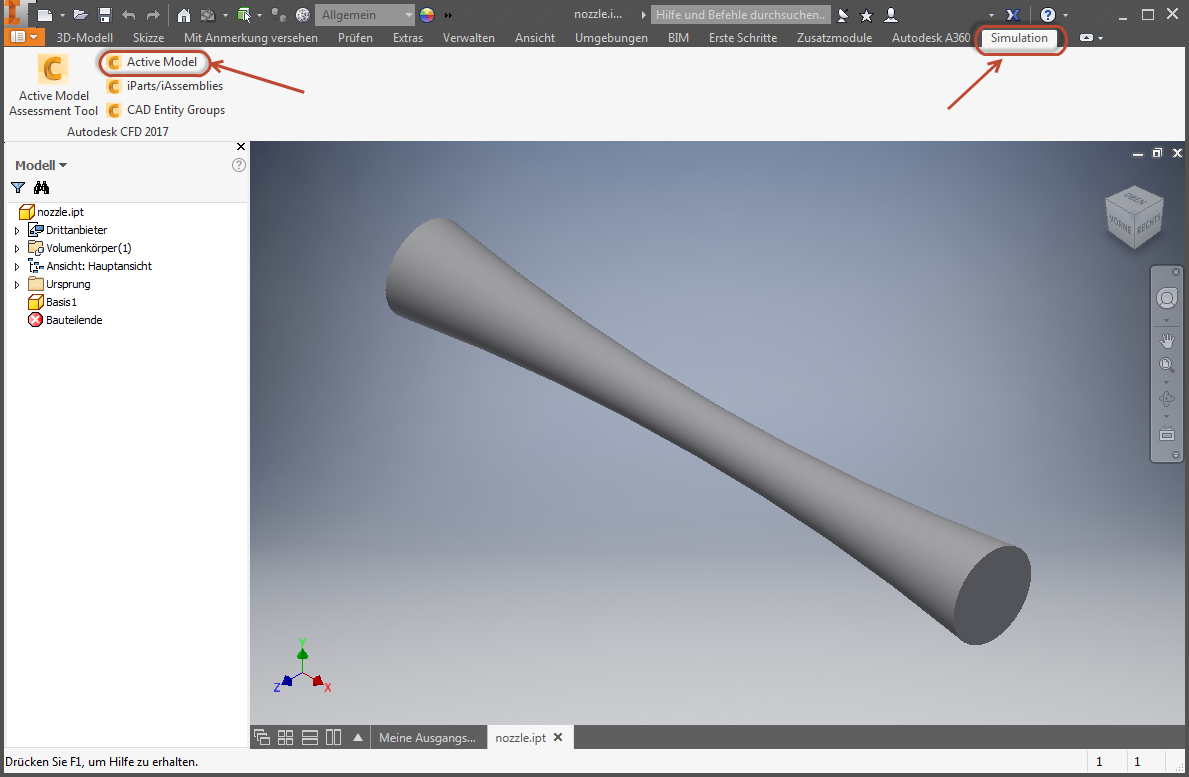Click the Look At face tool
This screenshot has height=777, width=1189.
[1166, 434]
